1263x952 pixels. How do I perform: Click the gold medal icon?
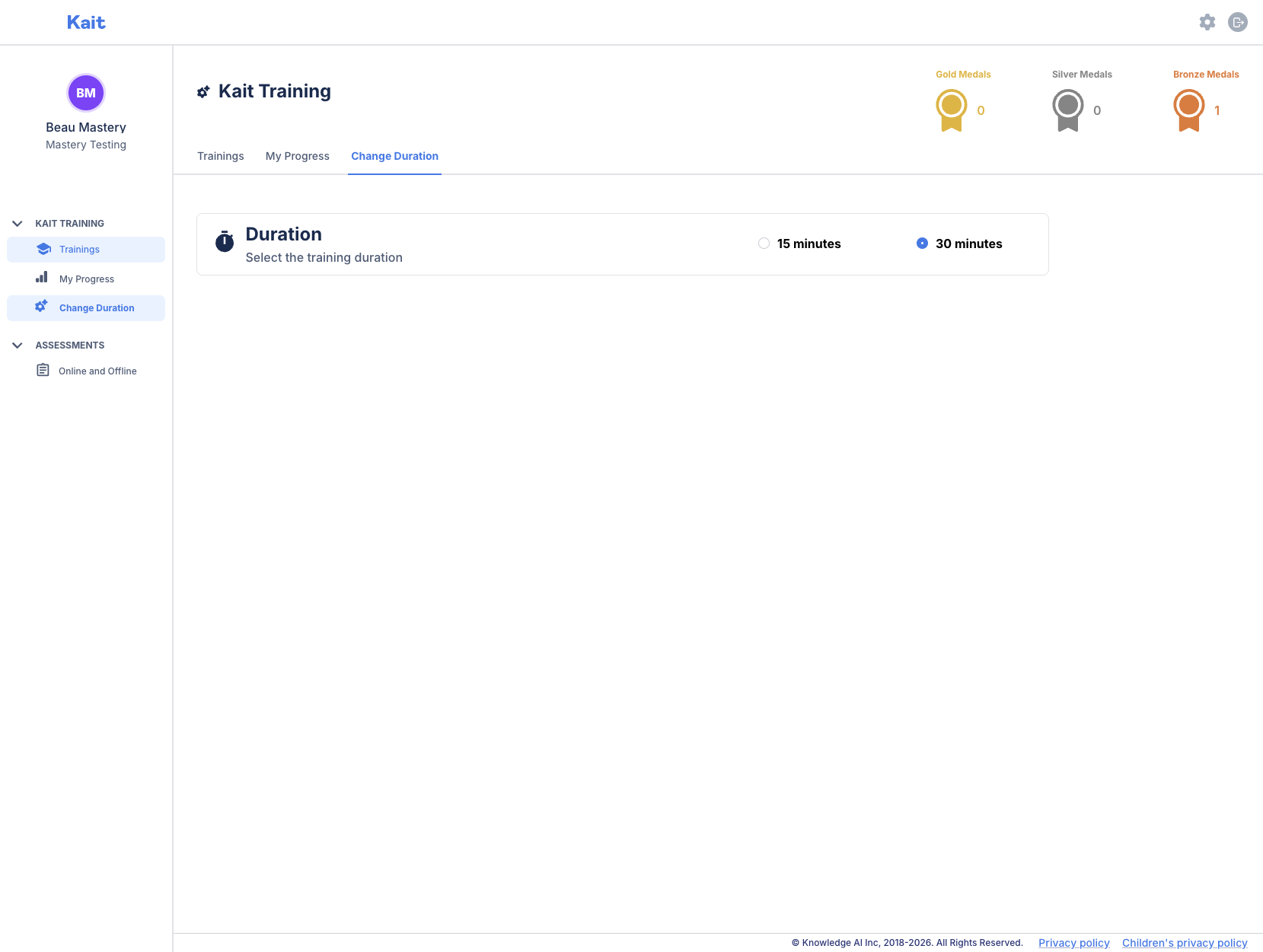coord(952,110)
